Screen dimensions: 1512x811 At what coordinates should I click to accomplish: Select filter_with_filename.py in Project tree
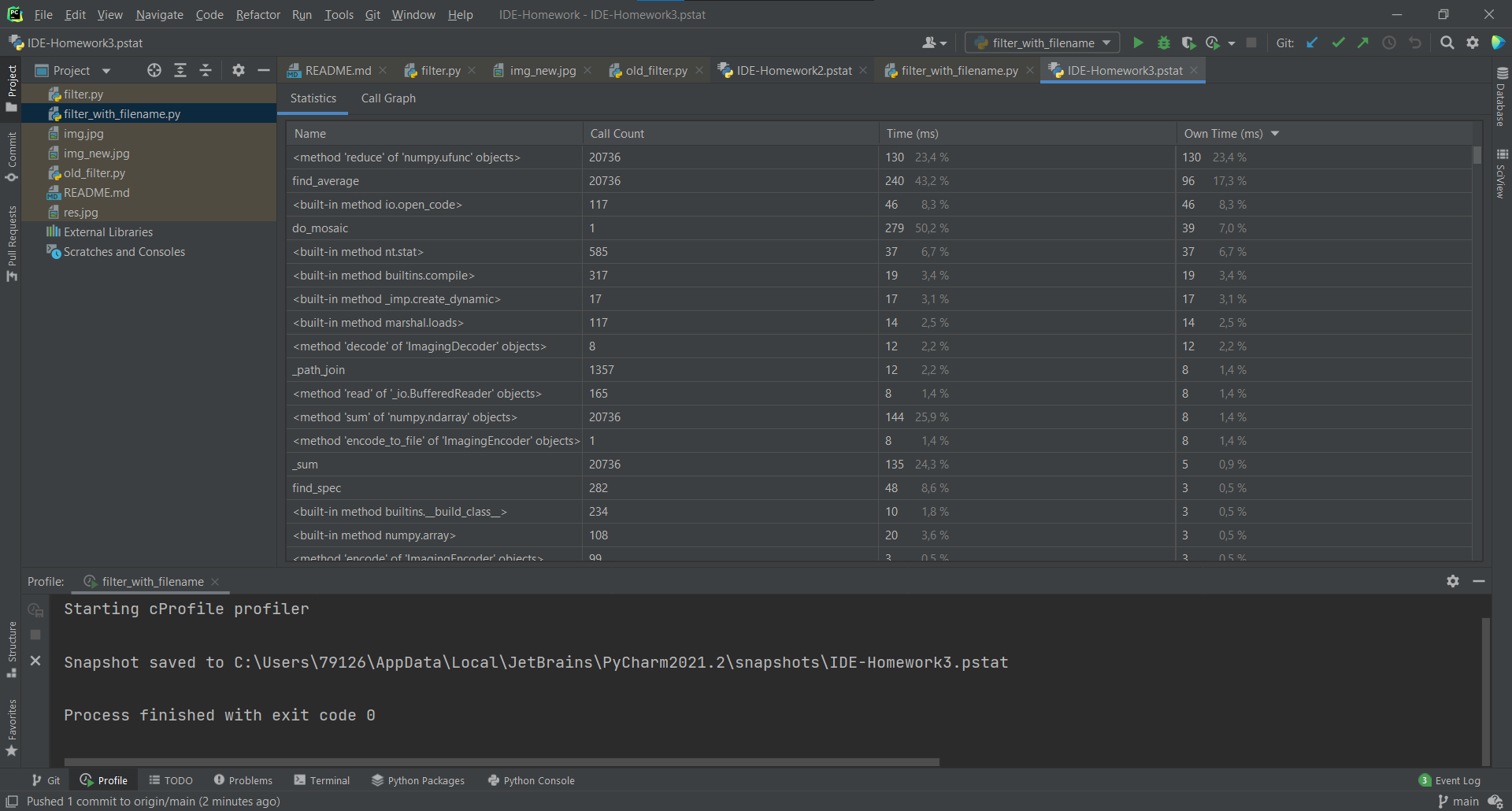[149, 114]
